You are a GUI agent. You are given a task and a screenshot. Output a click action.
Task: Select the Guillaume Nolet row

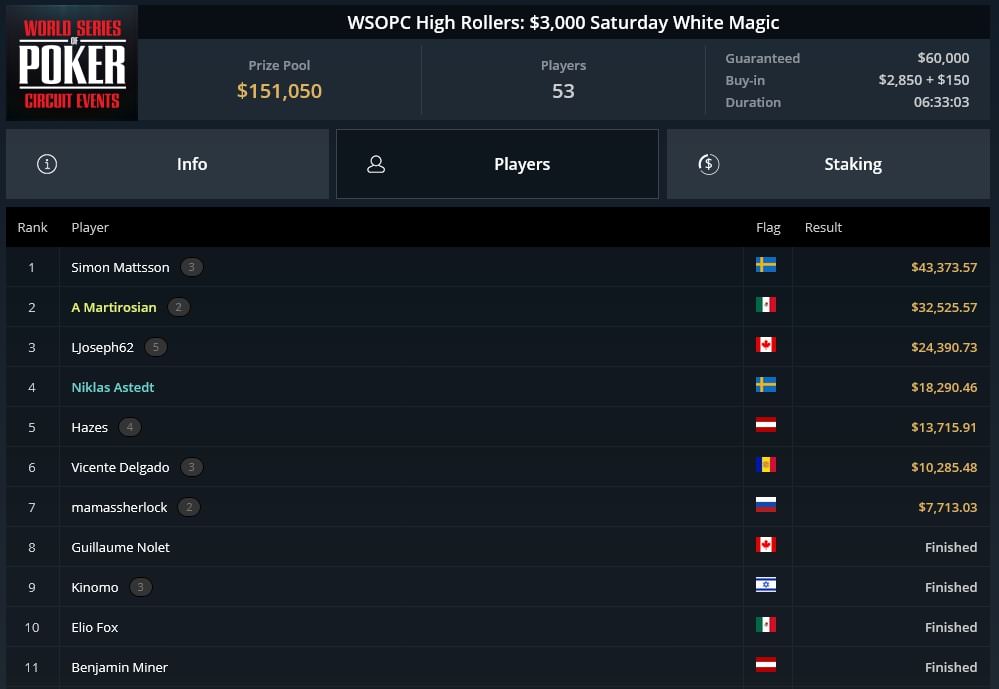point(498,547)
